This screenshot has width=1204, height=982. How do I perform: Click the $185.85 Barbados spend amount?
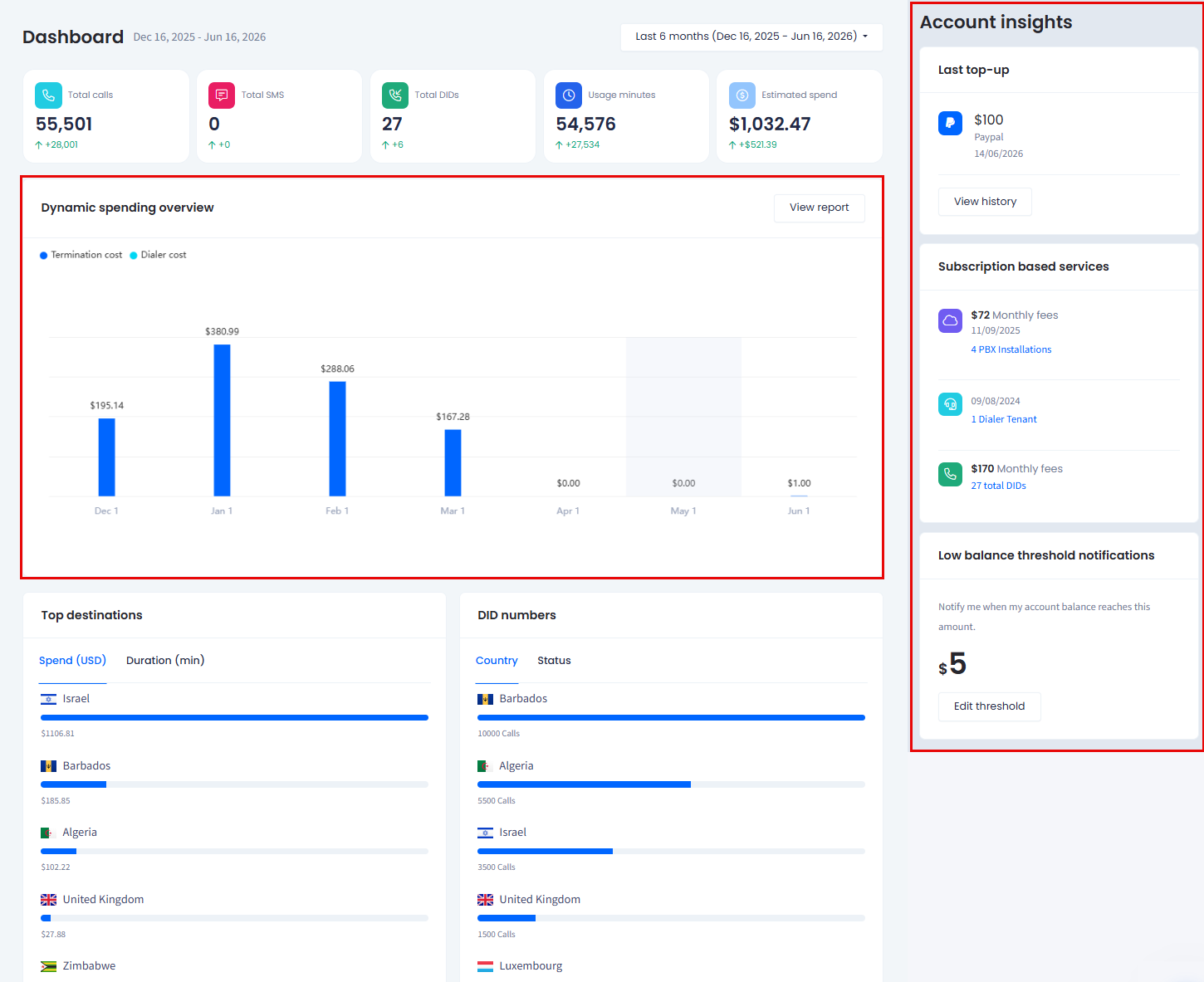pyautogui.click(x=56, y=801)
